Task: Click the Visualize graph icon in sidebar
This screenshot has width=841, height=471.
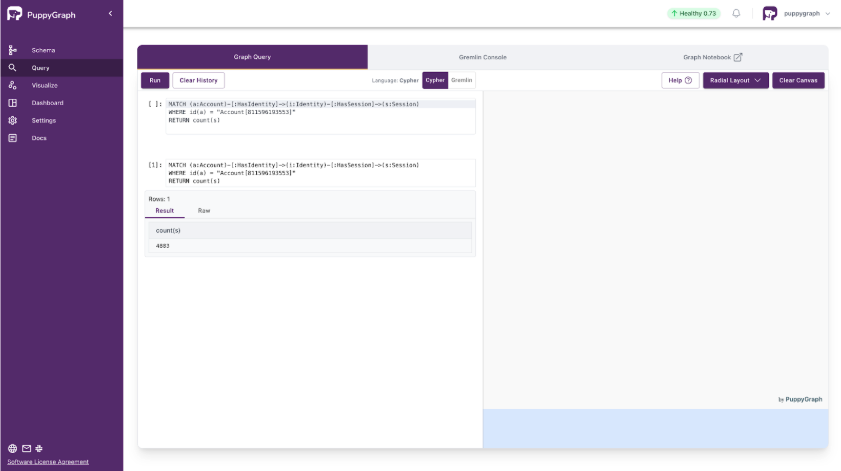Action: coord(13,85)
